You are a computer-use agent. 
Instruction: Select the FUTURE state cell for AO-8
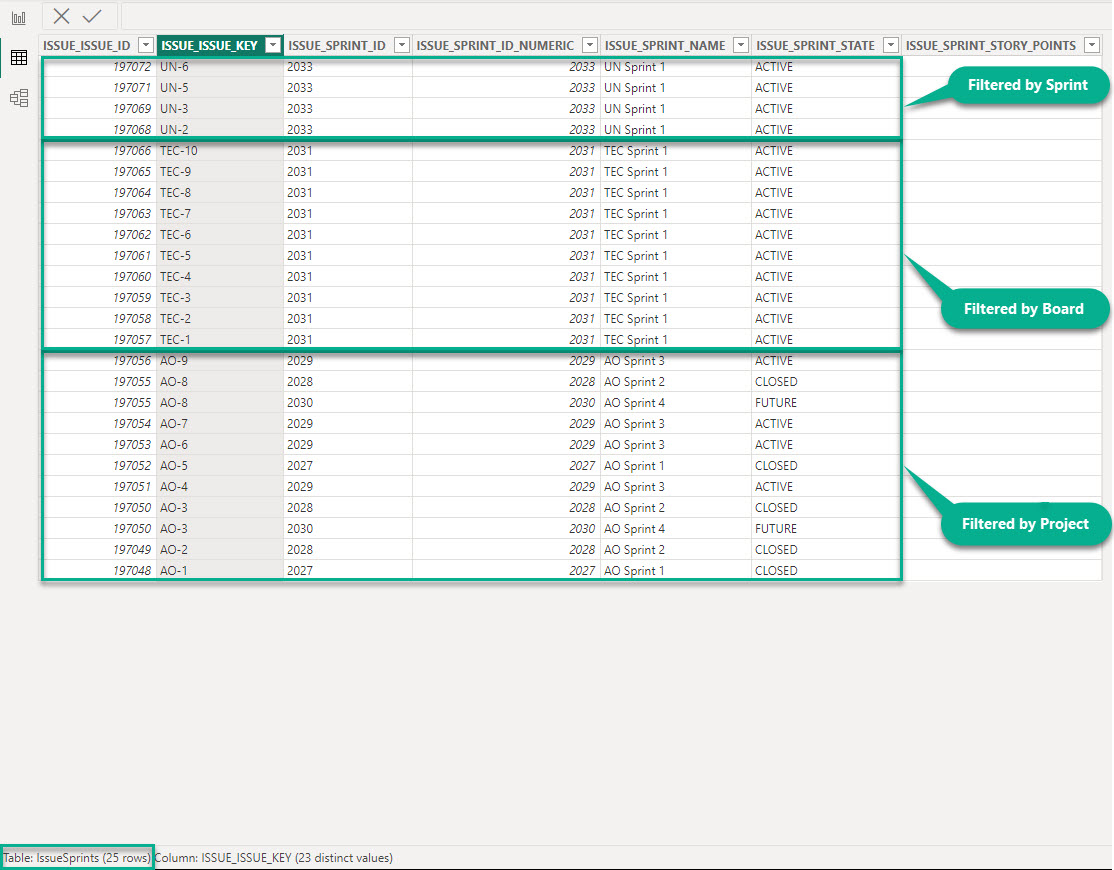point(776,403)
